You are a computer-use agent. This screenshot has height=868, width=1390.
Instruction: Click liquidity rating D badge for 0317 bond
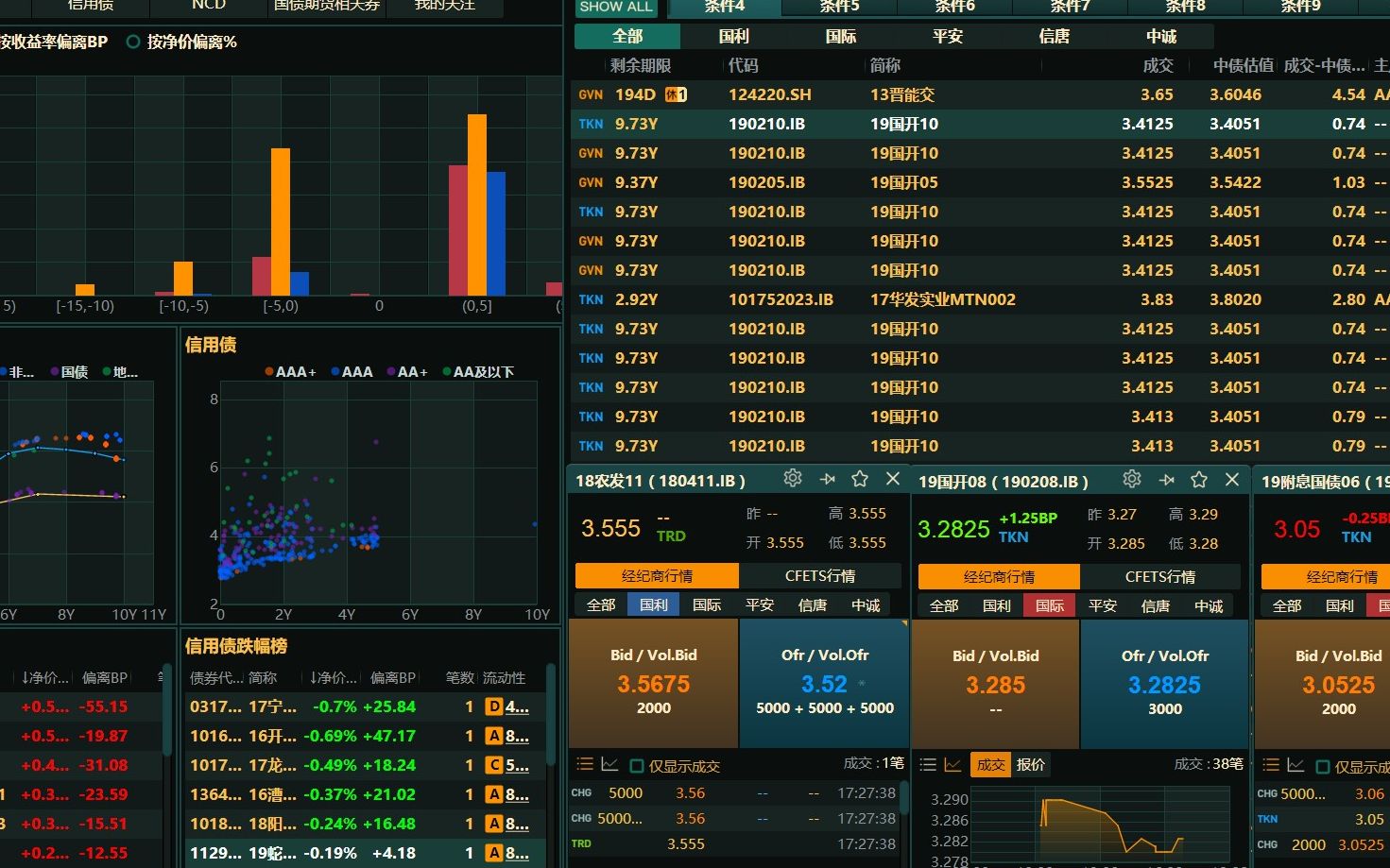click(493, 706)
